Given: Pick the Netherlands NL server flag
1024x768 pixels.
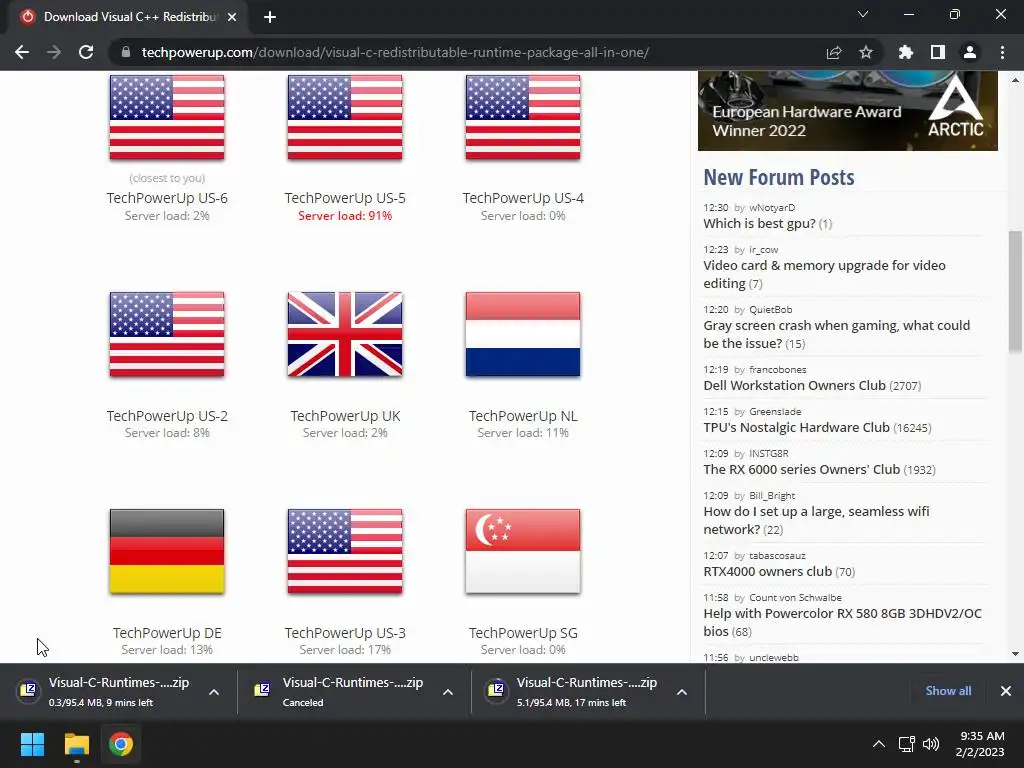Looking at the screenshot, I should (523, 334).
